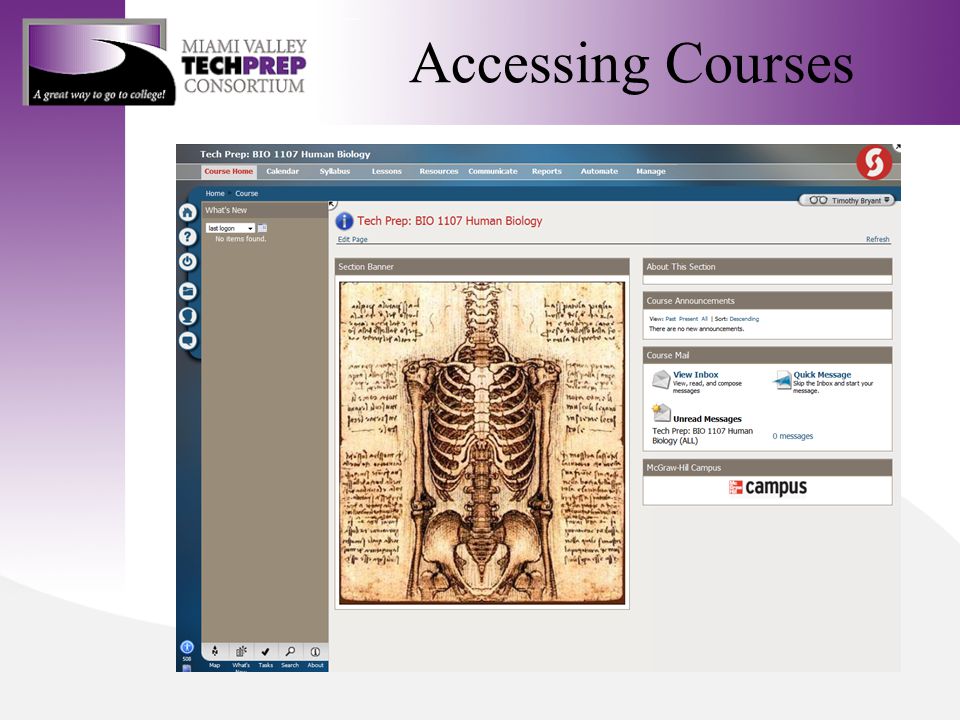Click the red swirl logo icon

[x=874, y=163]
